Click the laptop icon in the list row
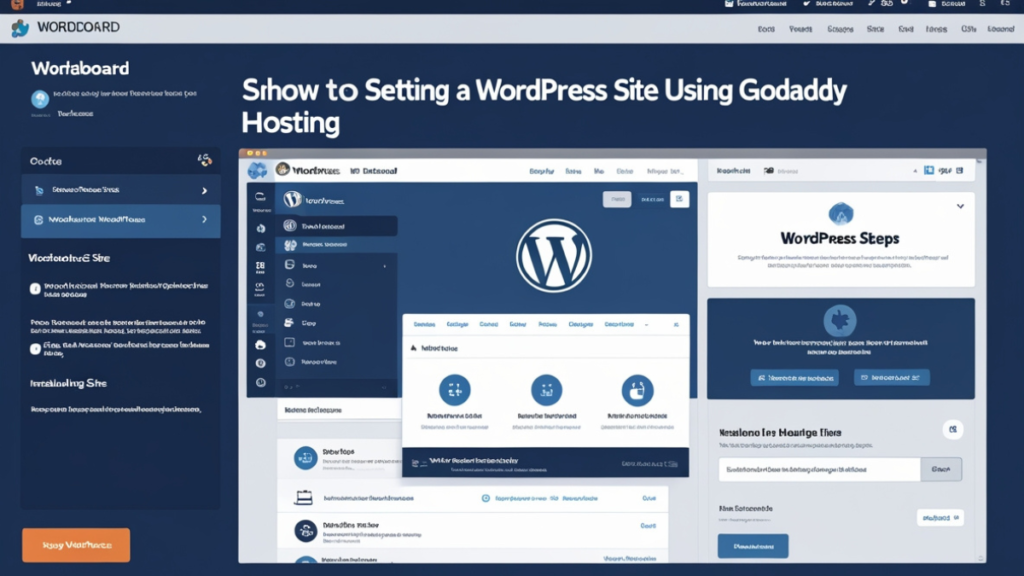The width and height of the screenshot is (1024, 576). click(x=304, y=498)
